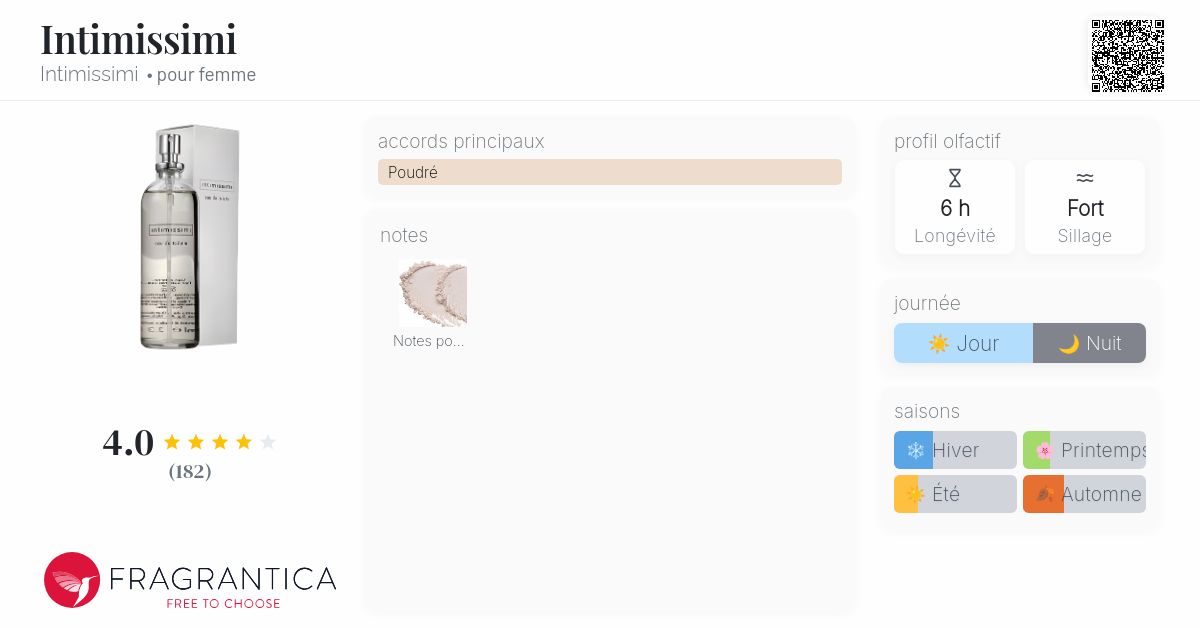Click the leaf Automne icon
Viewport: 1200px width, 628px height.
point(1044,494)
